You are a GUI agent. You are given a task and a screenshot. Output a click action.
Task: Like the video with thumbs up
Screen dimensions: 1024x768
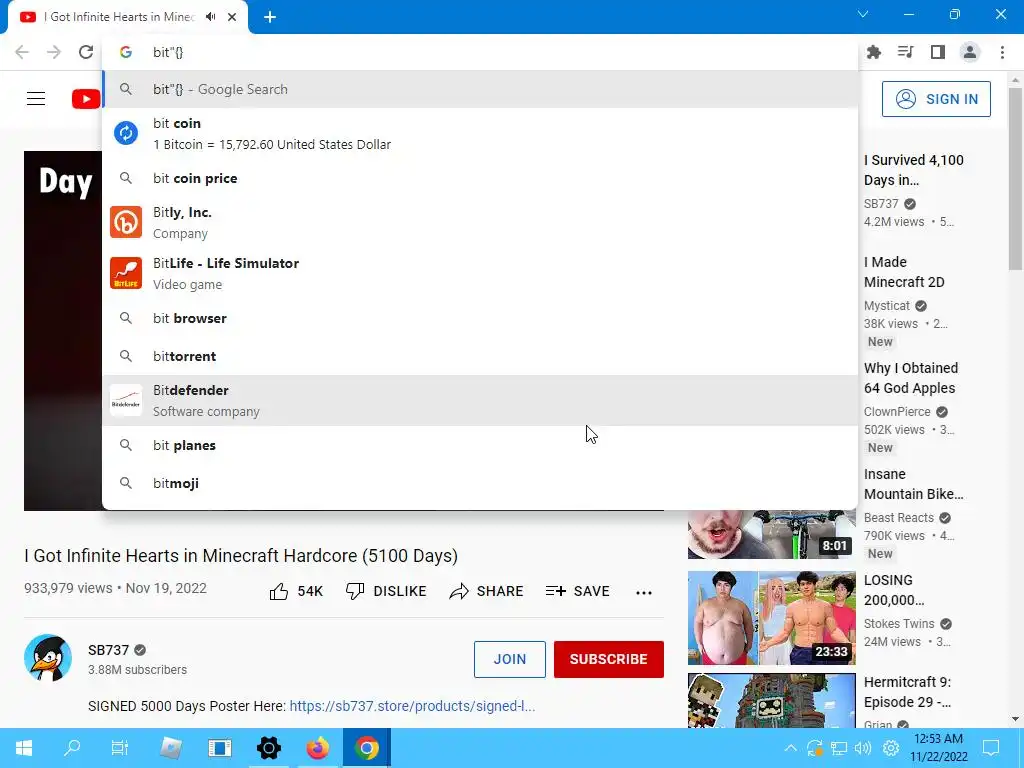[296, 592]
